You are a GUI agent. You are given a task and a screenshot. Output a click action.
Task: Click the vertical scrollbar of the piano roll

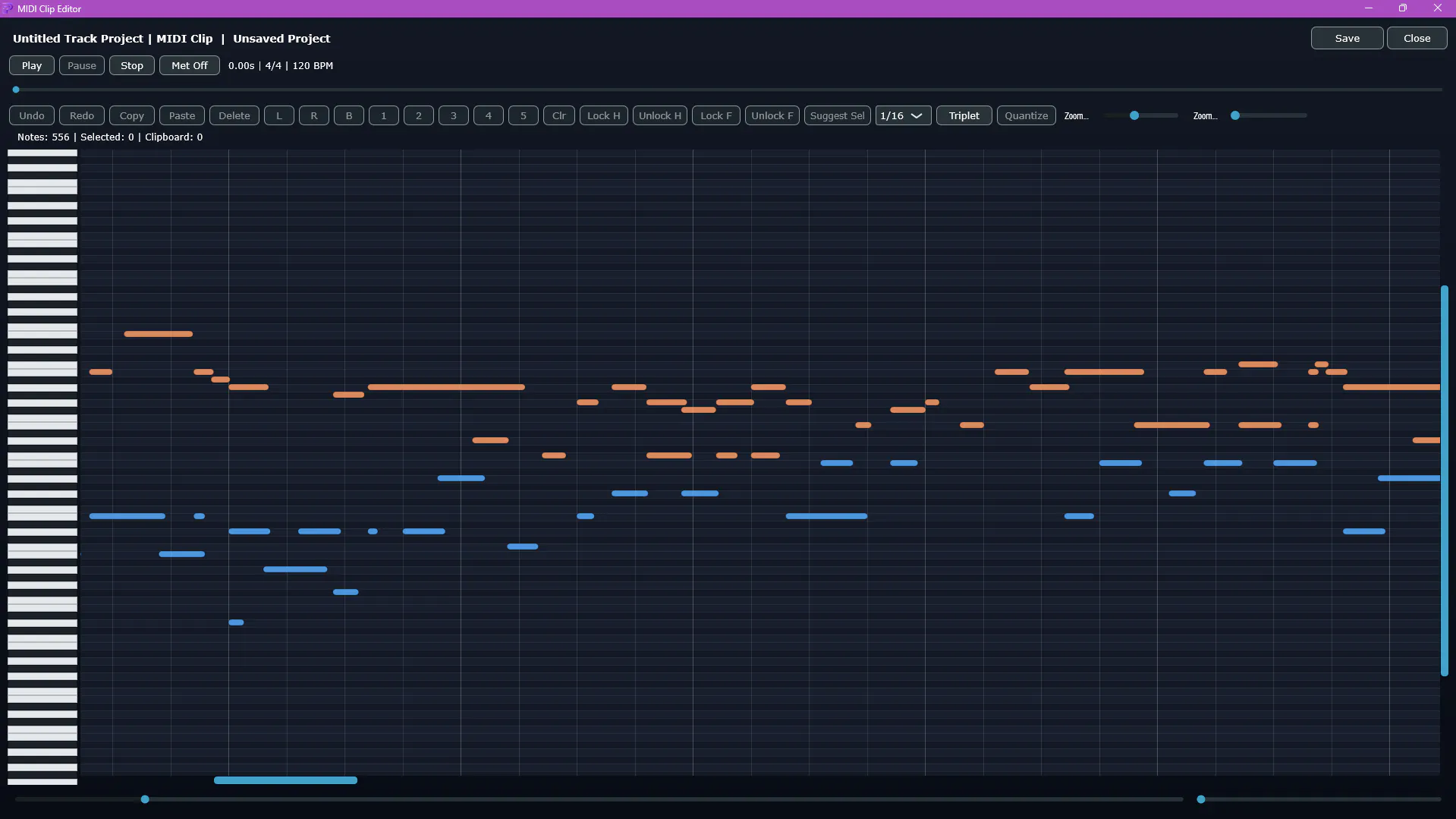[1445, 480]
